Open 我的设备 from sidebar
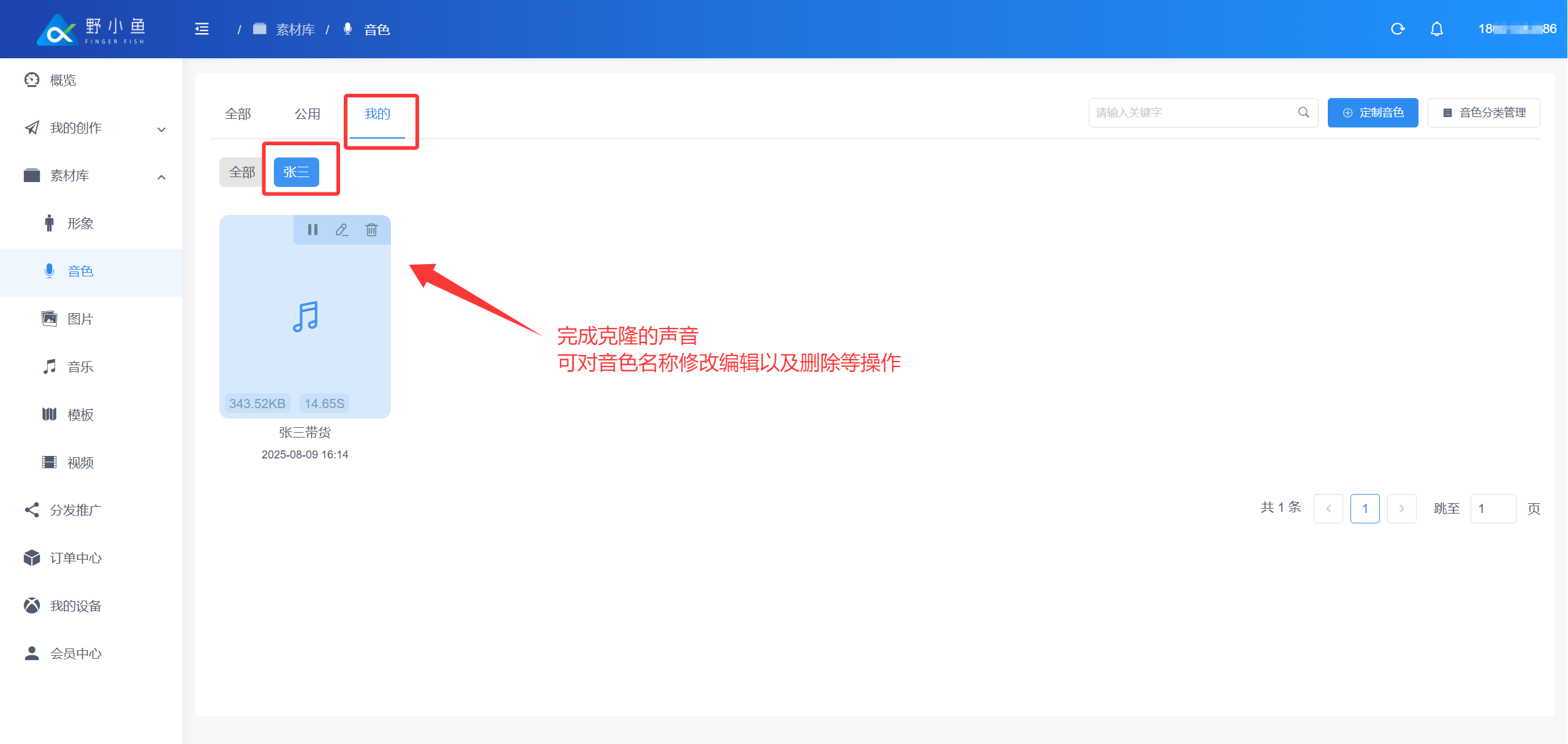The height and width of the screenshot is (744, 1568). point(75,606)
